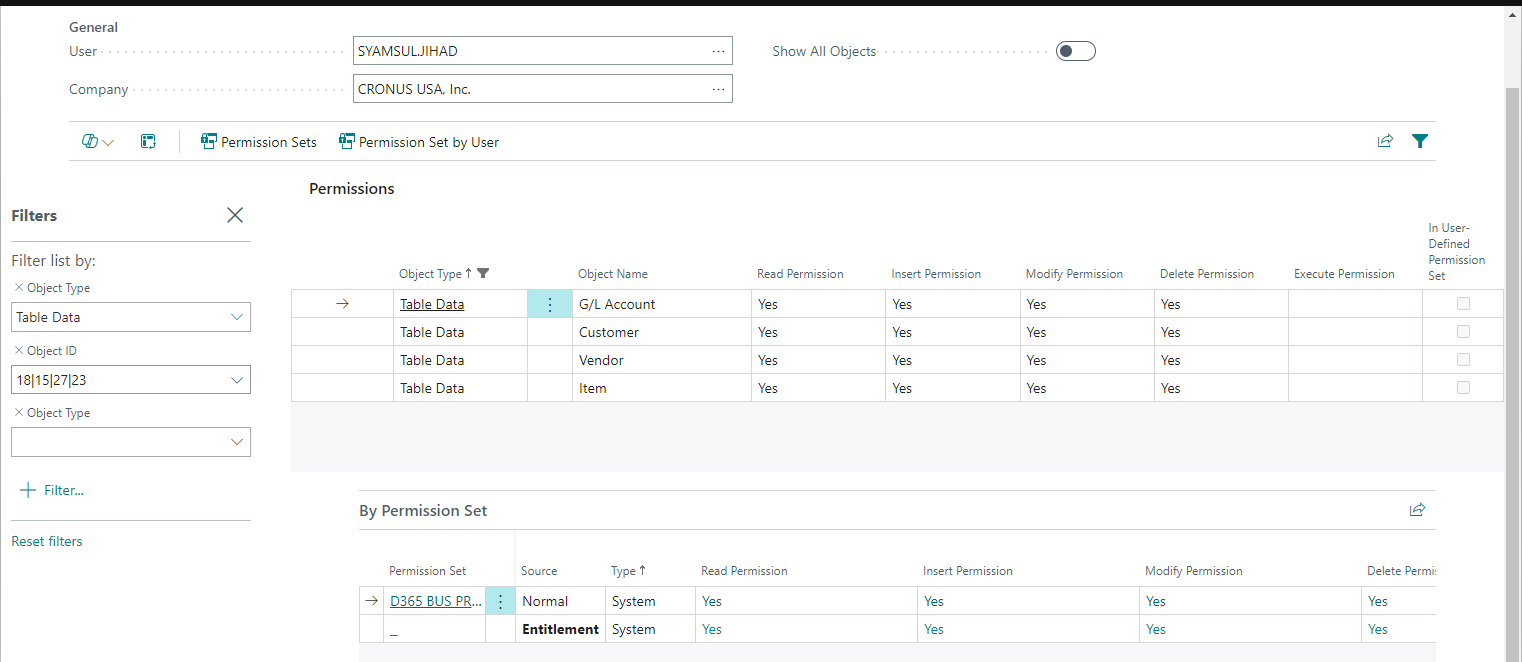Remove the Object ID filter
The height and width of the screenshot is (662, 1522).
[19, 351]
